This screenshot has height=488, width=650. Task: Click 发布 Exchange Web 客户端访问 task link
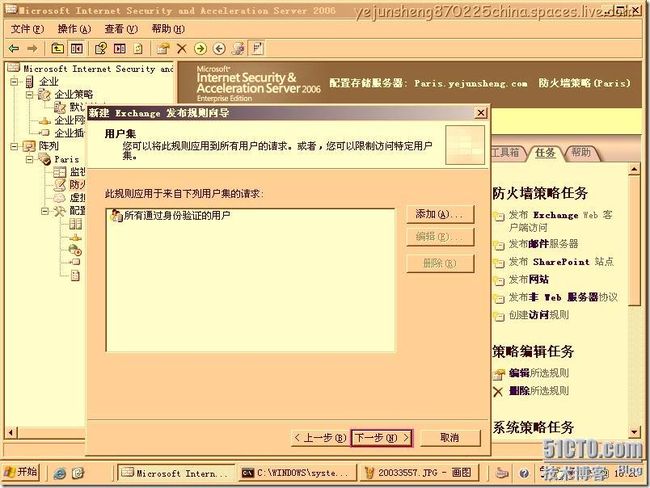[x=560, y=221]
